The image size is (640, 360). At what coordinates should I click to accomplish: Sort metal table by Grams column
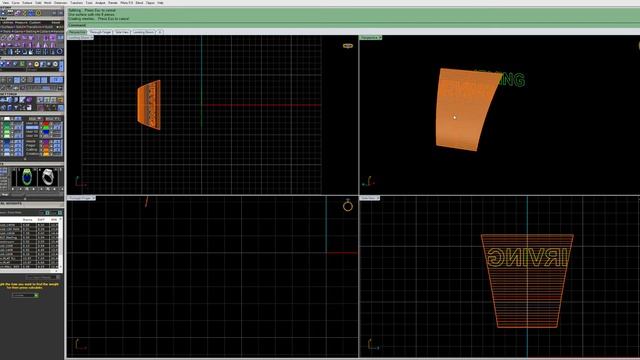pos(28,220)
